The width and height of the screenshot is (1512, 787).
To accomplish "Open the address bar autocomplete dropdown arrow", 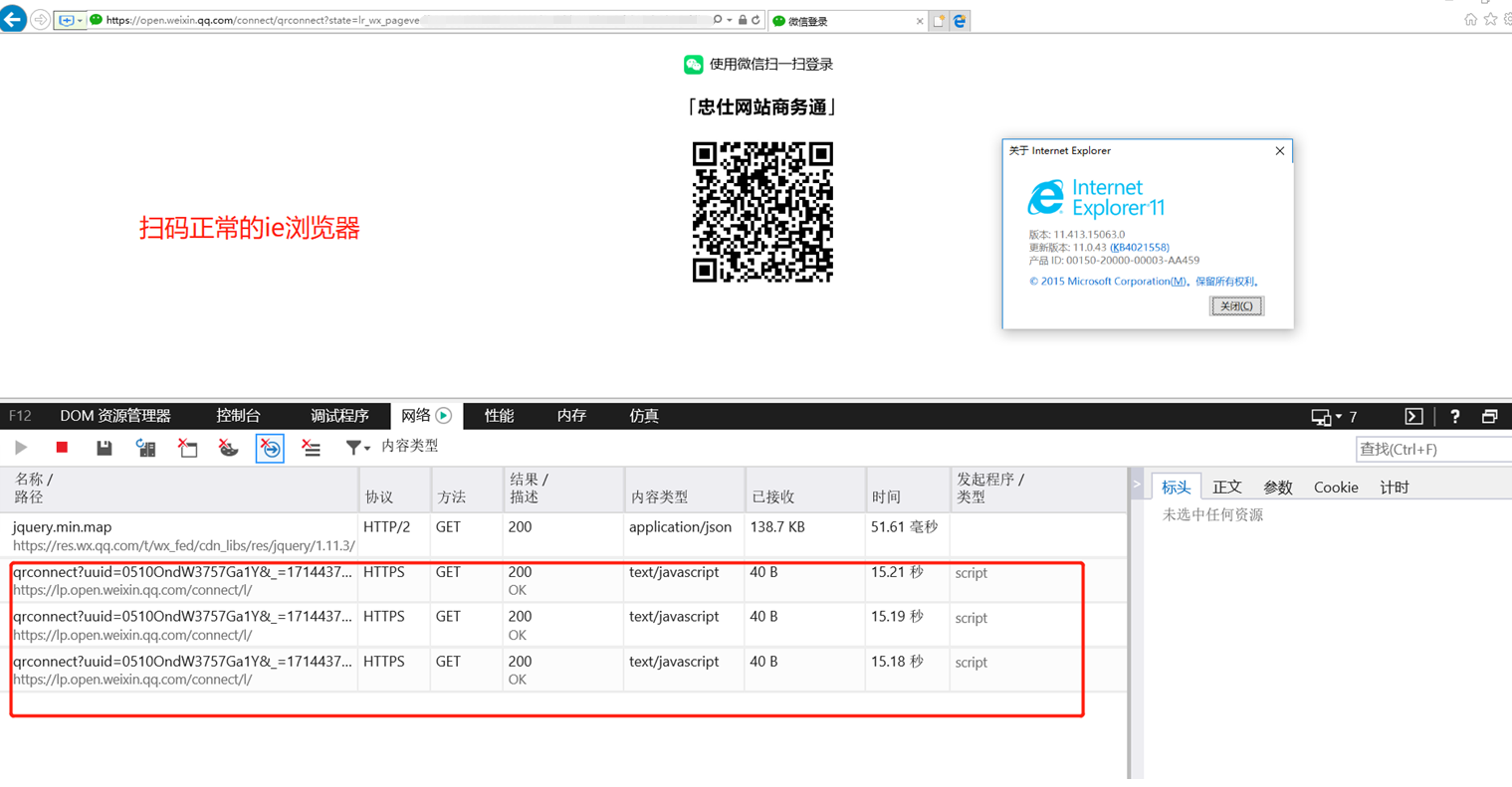I will (x=730, y=20).
